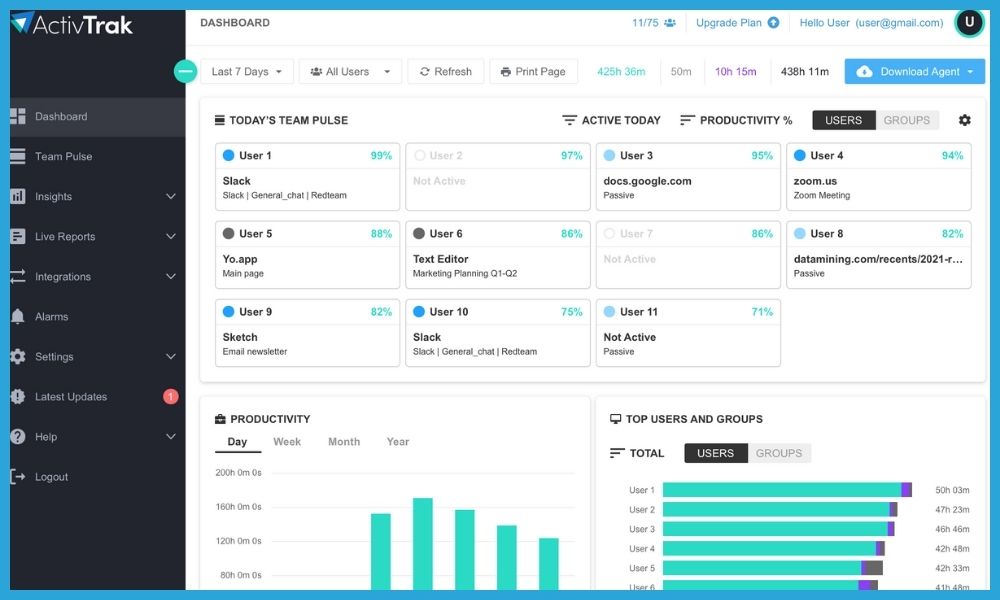Click the Today's Team Pulse list icon

point(220,120)
